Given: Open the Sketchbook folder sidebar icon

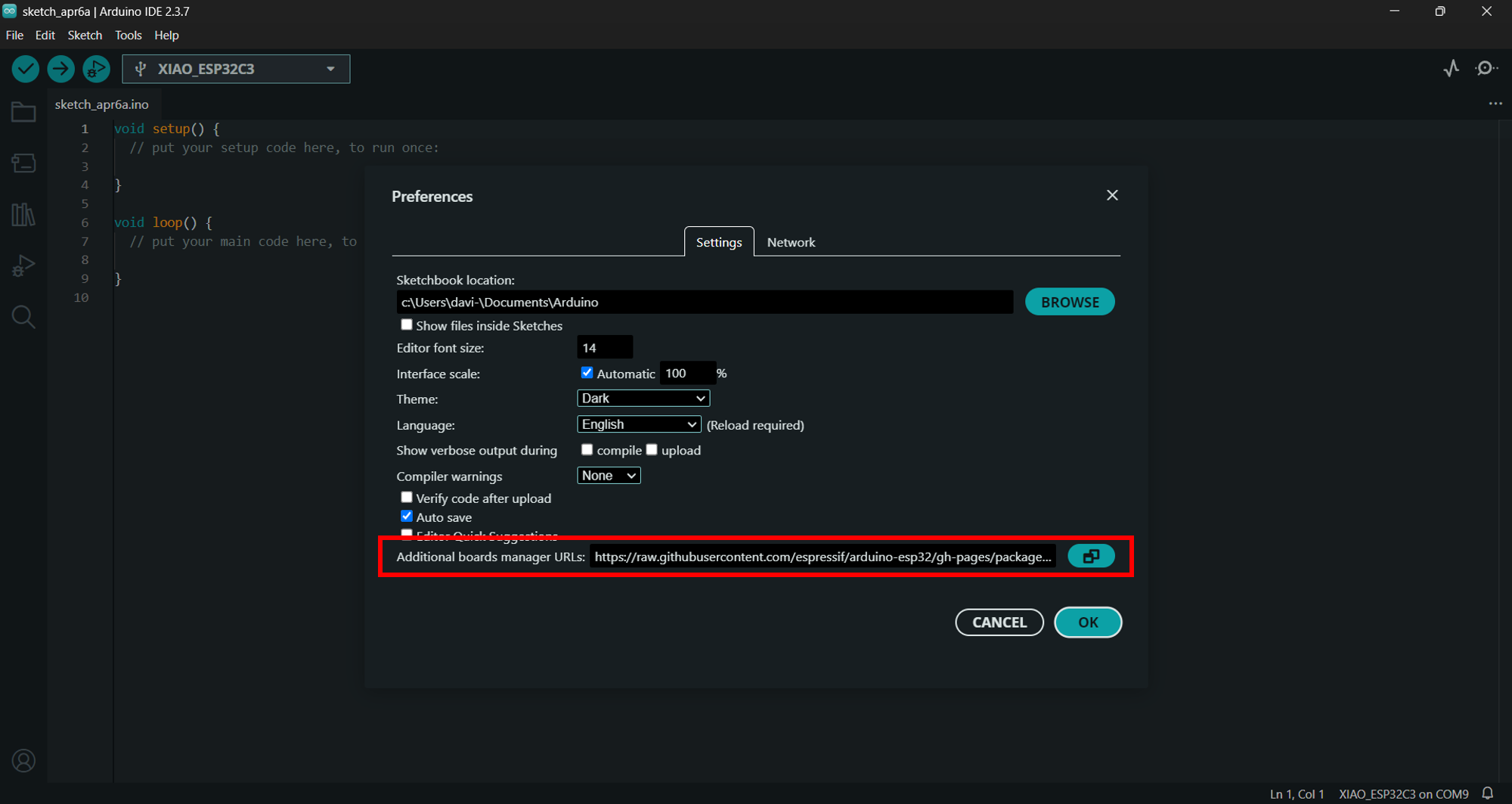Looking at the screenshot, I should (x=23, y=112).
